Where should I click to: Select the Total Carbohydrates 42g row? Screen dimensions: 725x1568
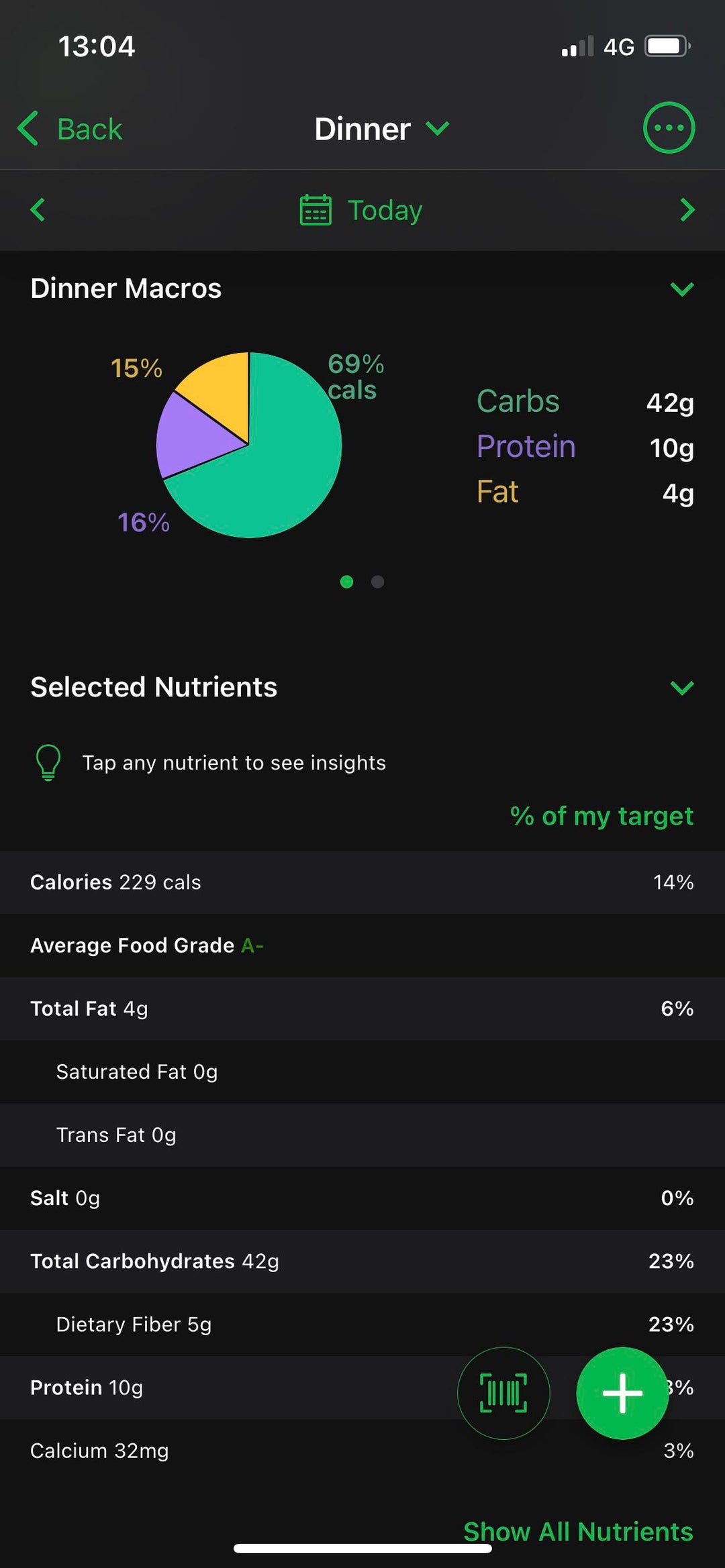pos(362,1261)
